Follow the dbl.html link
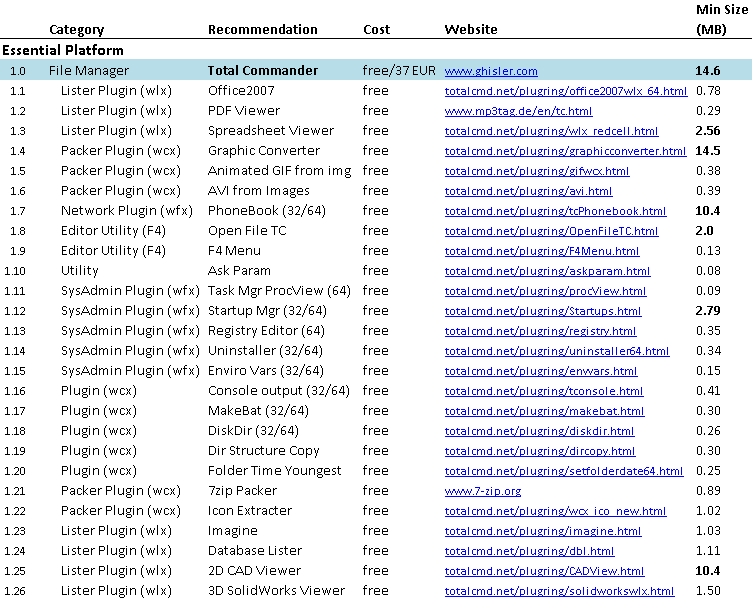Screen dimensions: 752x602 tap(529, 551)
